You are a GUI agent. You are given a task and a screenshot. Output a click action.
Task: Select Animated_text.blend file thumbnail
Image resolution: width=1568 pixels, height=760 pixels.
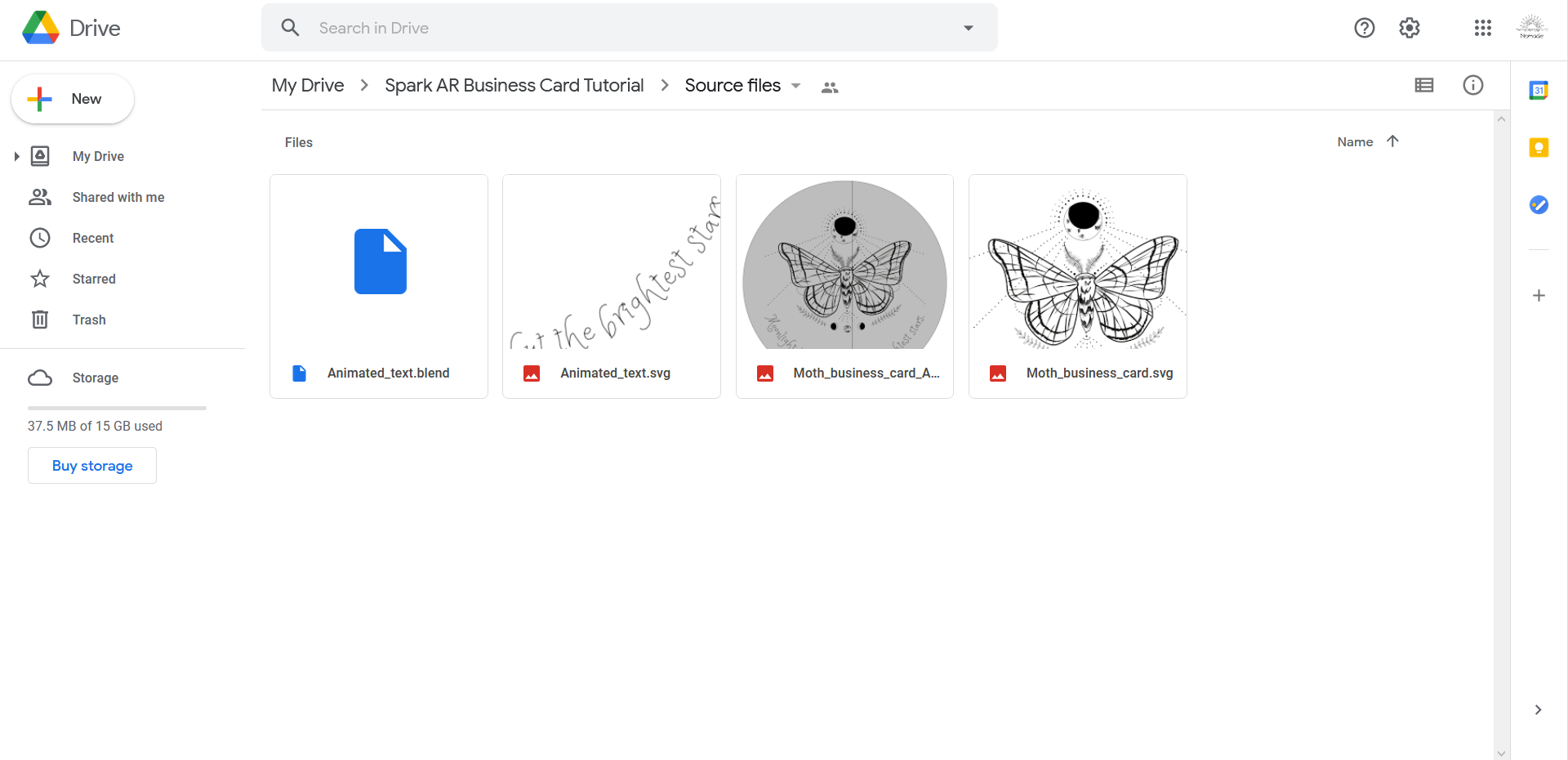379,262
